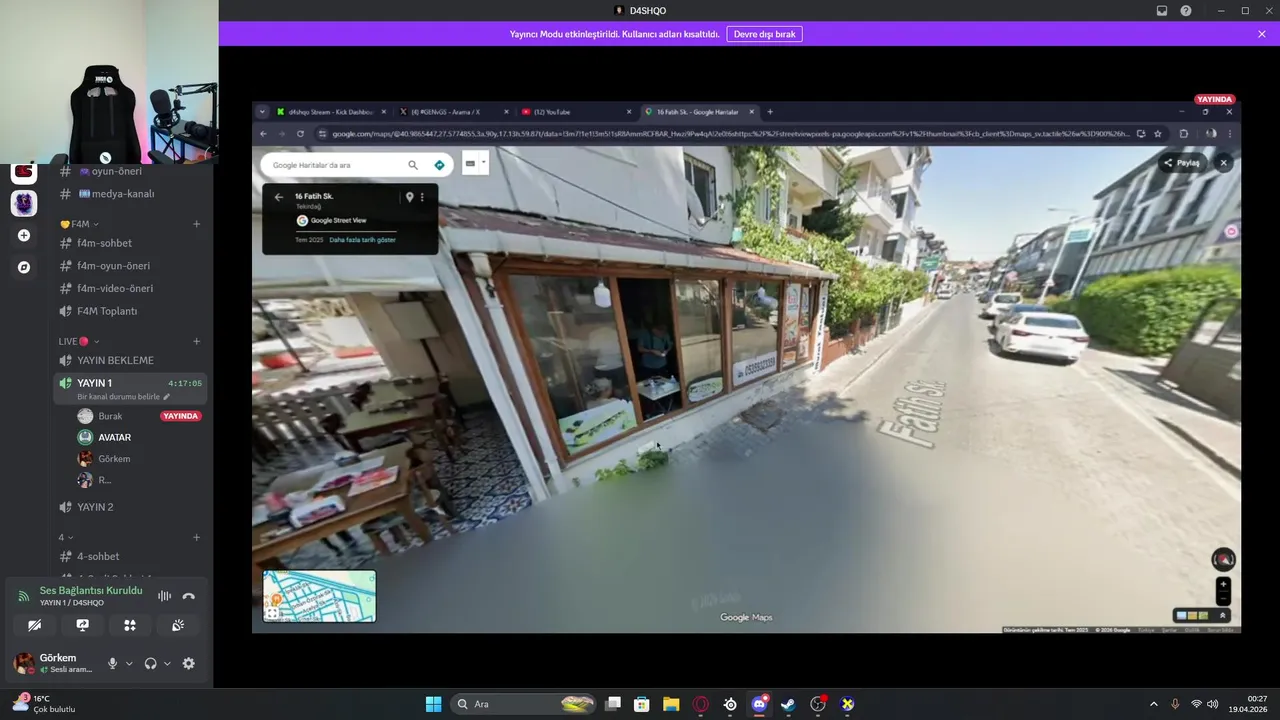This screenshot has height=720, width=1280.
Task: Collapse the F4M category
Action: pyautogui.click(x=78, y=224)
